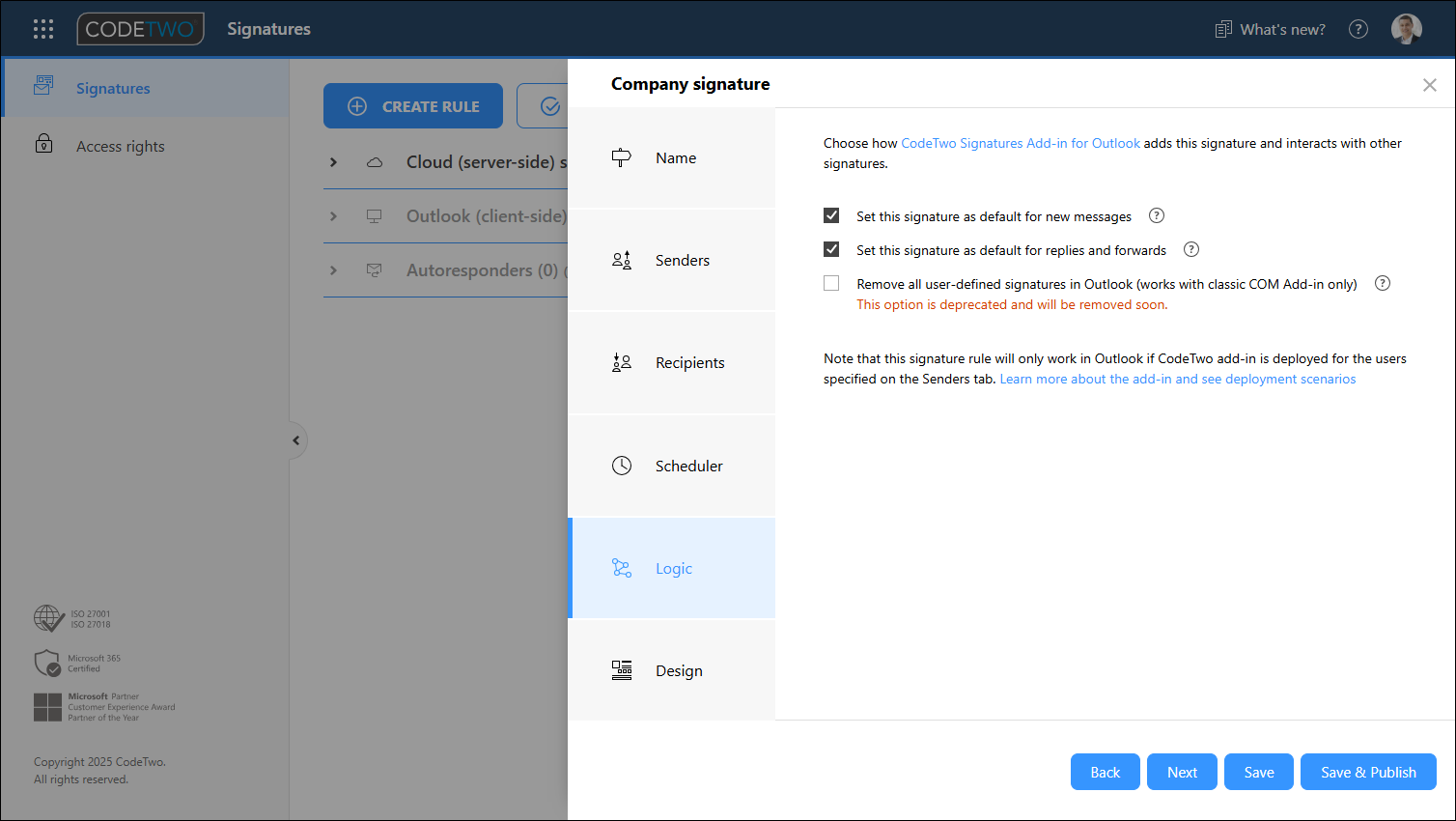Click the Save button
1456x821 pixels.
pyautogui.click(x=1259, y=772)
